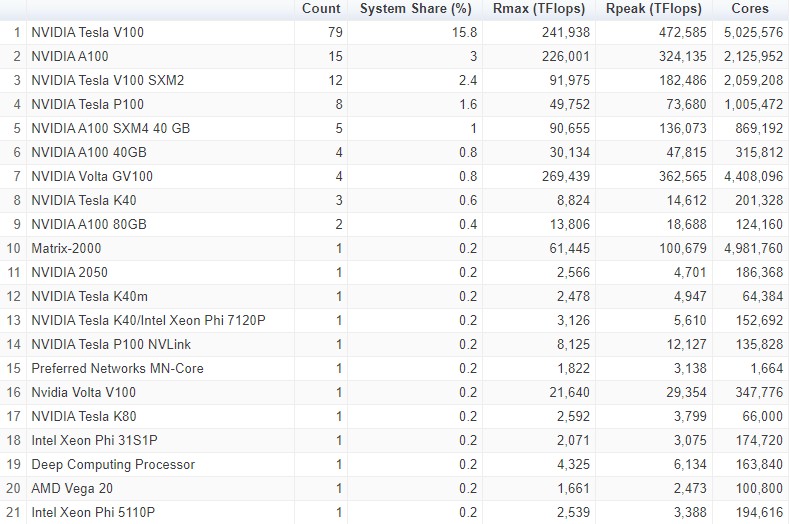Sort by System Share (%) column header

point(416,9)
